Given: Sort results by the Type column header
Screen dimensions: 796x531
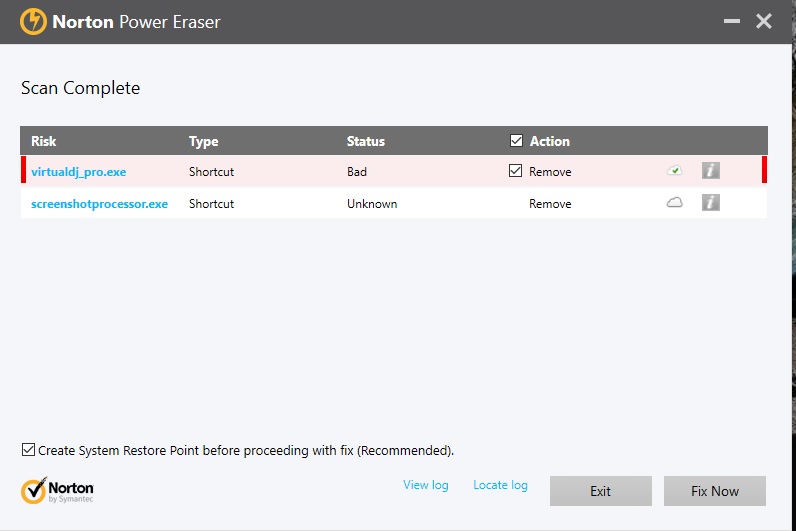Looking at the screenshot, I should (203, 141).
